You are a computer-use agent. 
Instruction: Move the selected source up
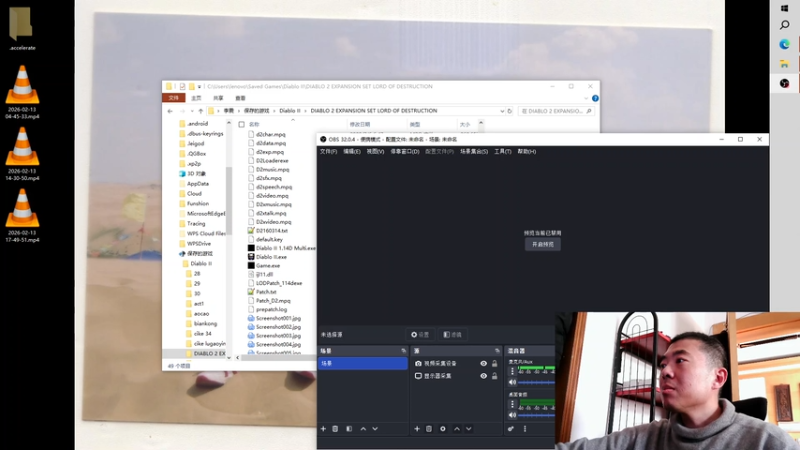(457, 429)
